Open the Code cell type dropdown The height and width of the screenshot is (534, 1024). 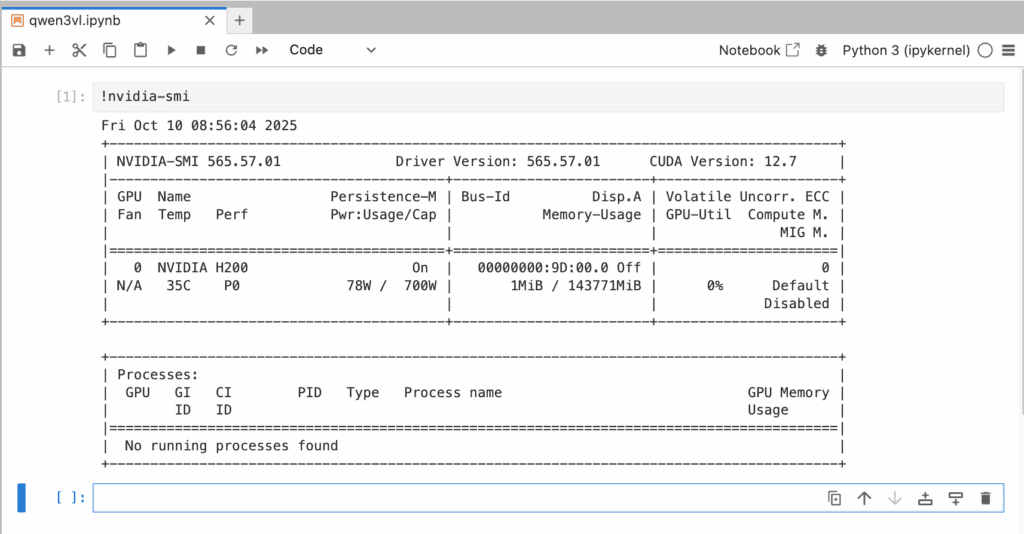[x=332, y=50]
